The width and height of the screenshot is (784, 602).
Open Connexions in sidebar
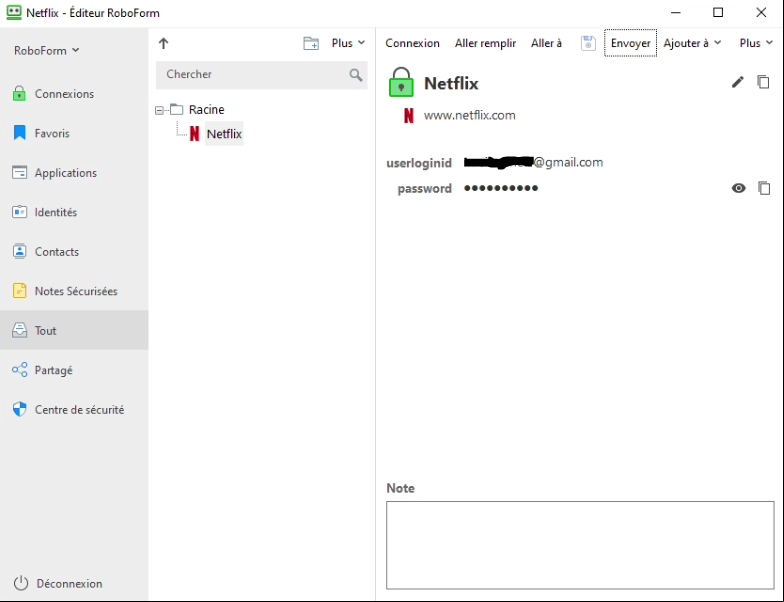coord(74,94)
